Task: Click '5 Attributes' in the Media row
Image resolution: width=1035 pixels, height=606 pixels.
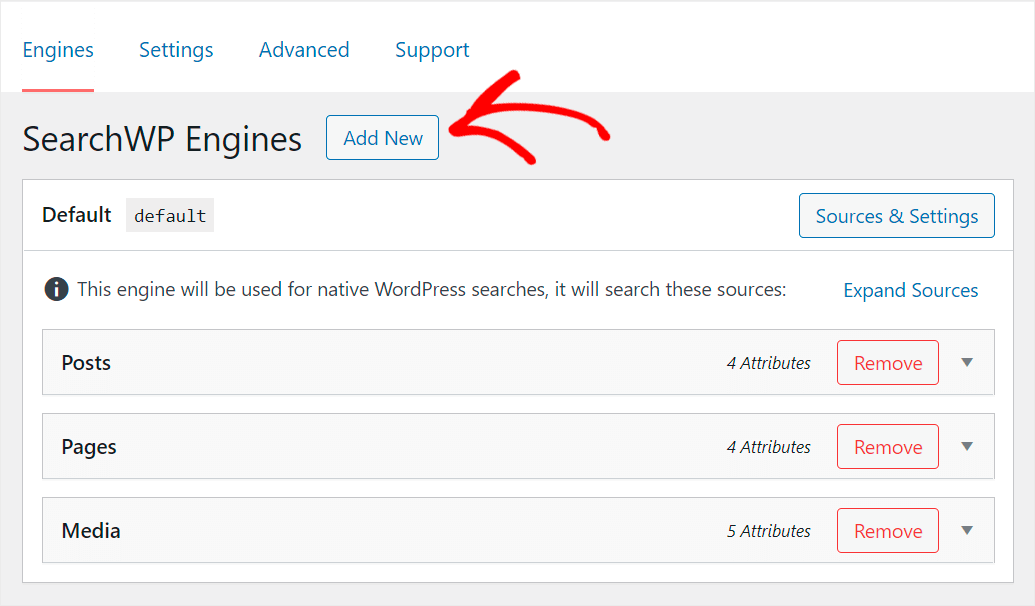Action: (x=768, y=531)
